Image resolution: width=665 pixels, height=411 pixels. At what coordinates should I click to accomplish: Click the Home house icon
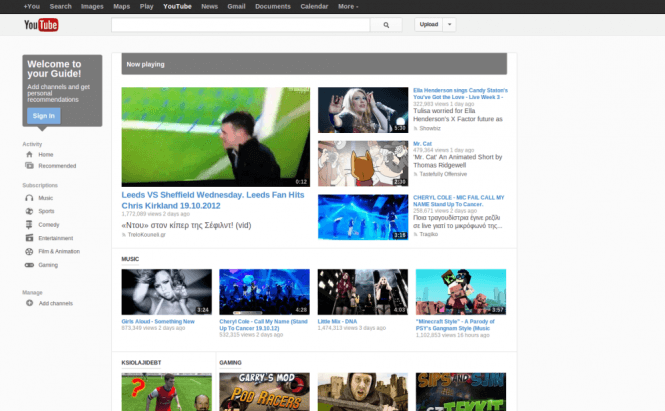tap(29, 154)
